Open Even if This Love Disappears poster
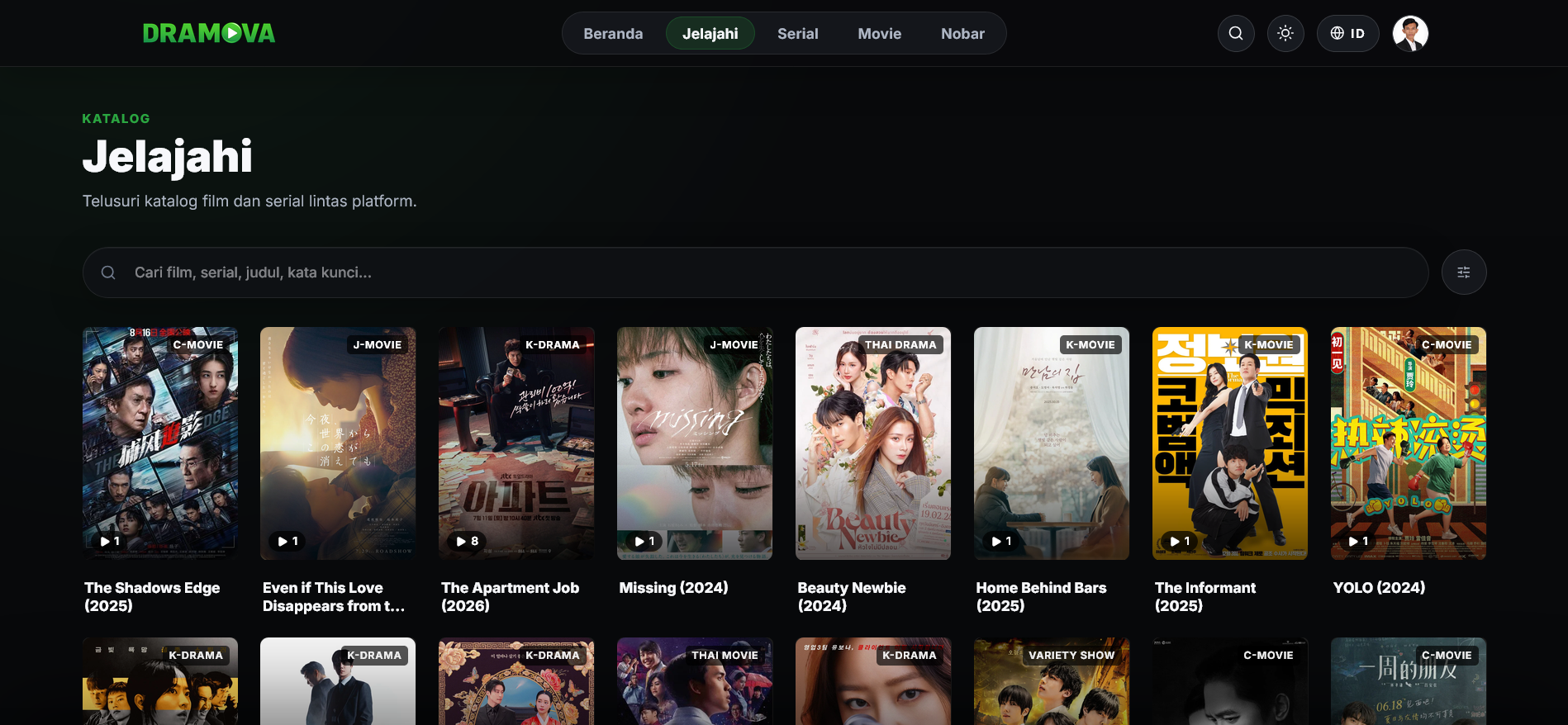This screenshot has height=725, width=1568. 338,443
